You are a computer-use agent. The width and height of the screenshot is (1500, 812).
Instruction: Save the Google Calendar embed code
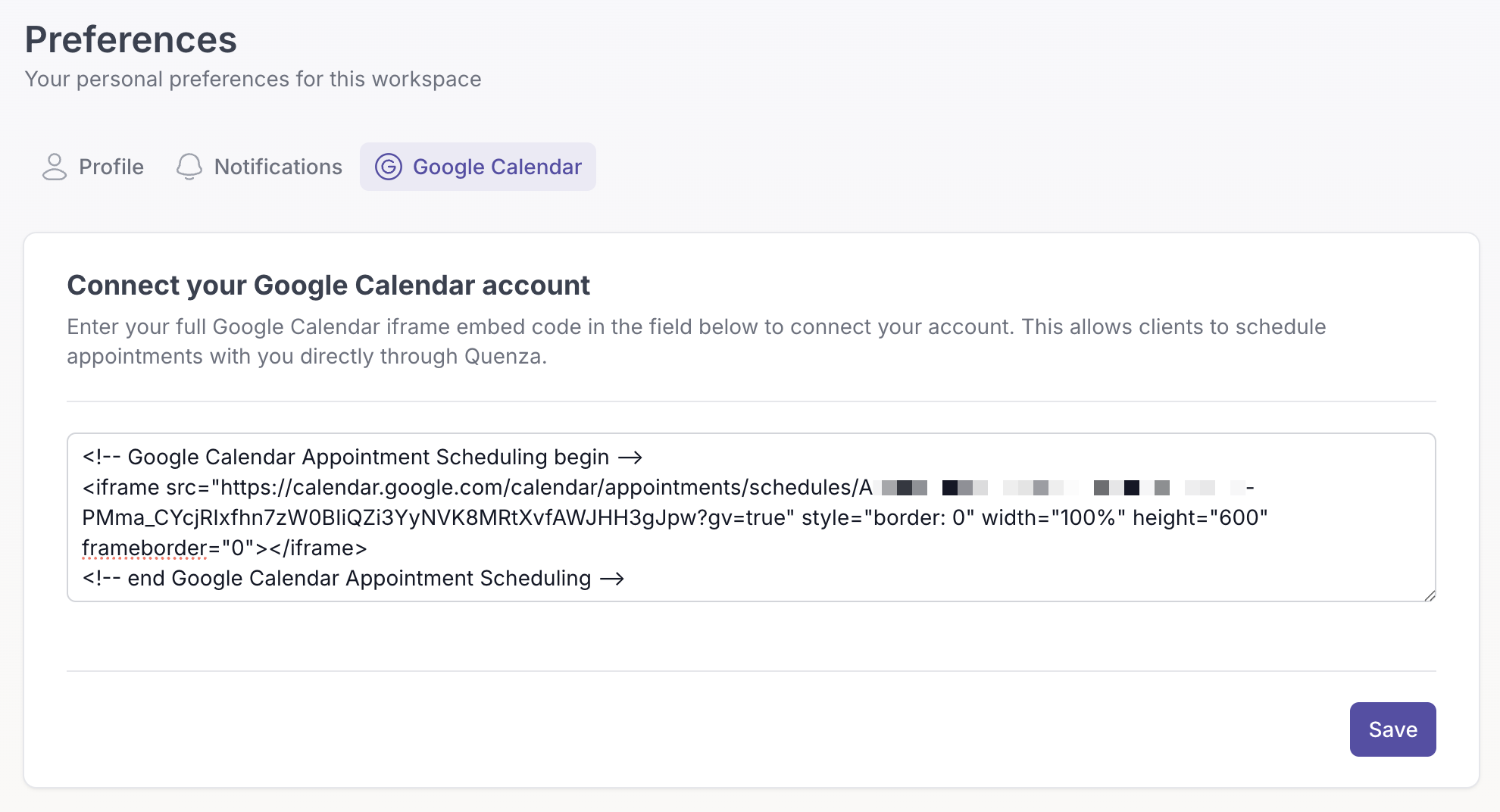(x=1392, y=729)
